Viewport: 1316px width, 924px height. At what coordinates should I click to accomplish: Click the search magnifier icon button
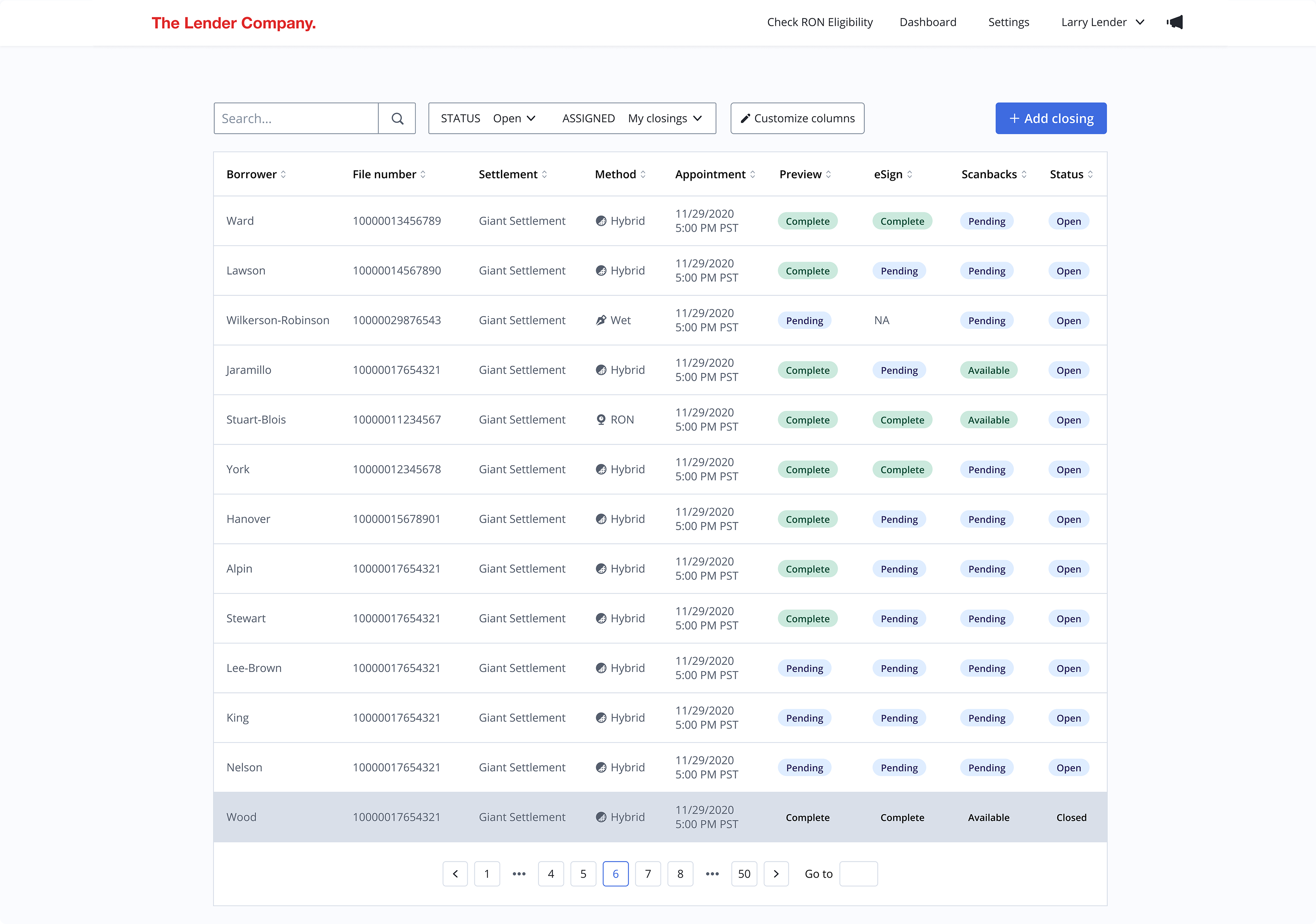(x=397, y=118)
